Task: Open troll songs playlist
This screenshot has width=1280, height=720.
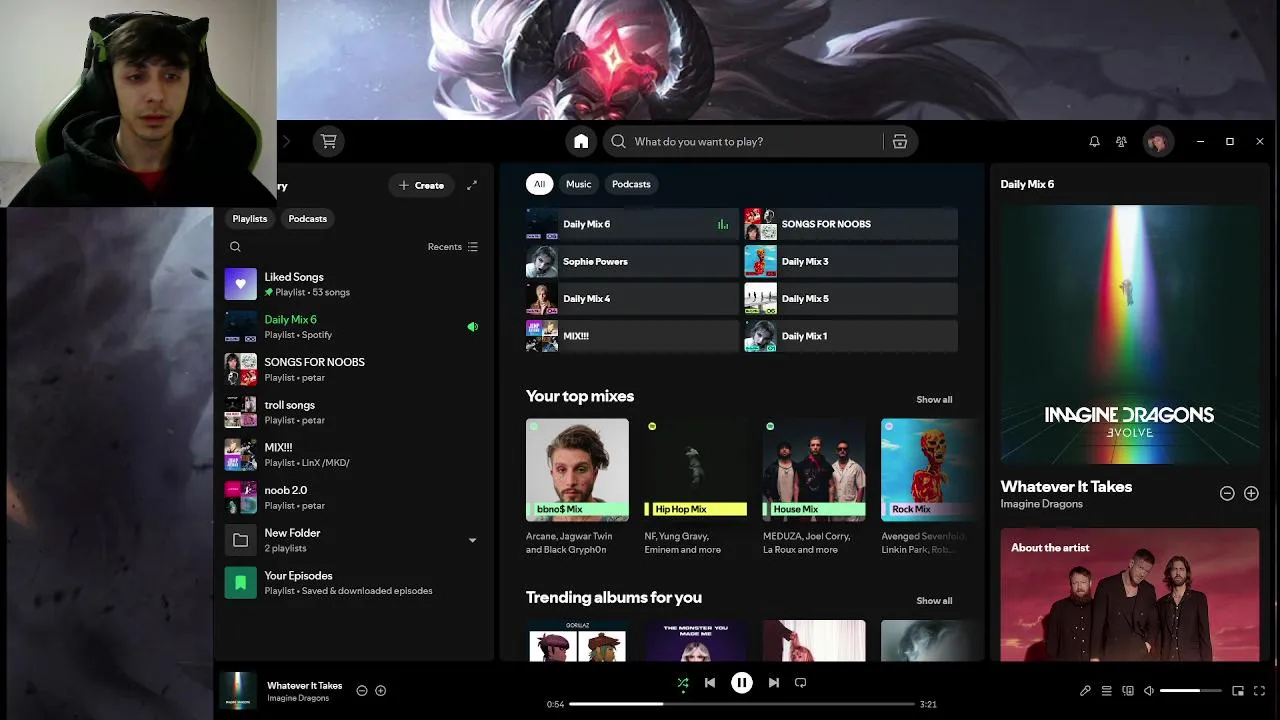Action: tap(352, 412)
